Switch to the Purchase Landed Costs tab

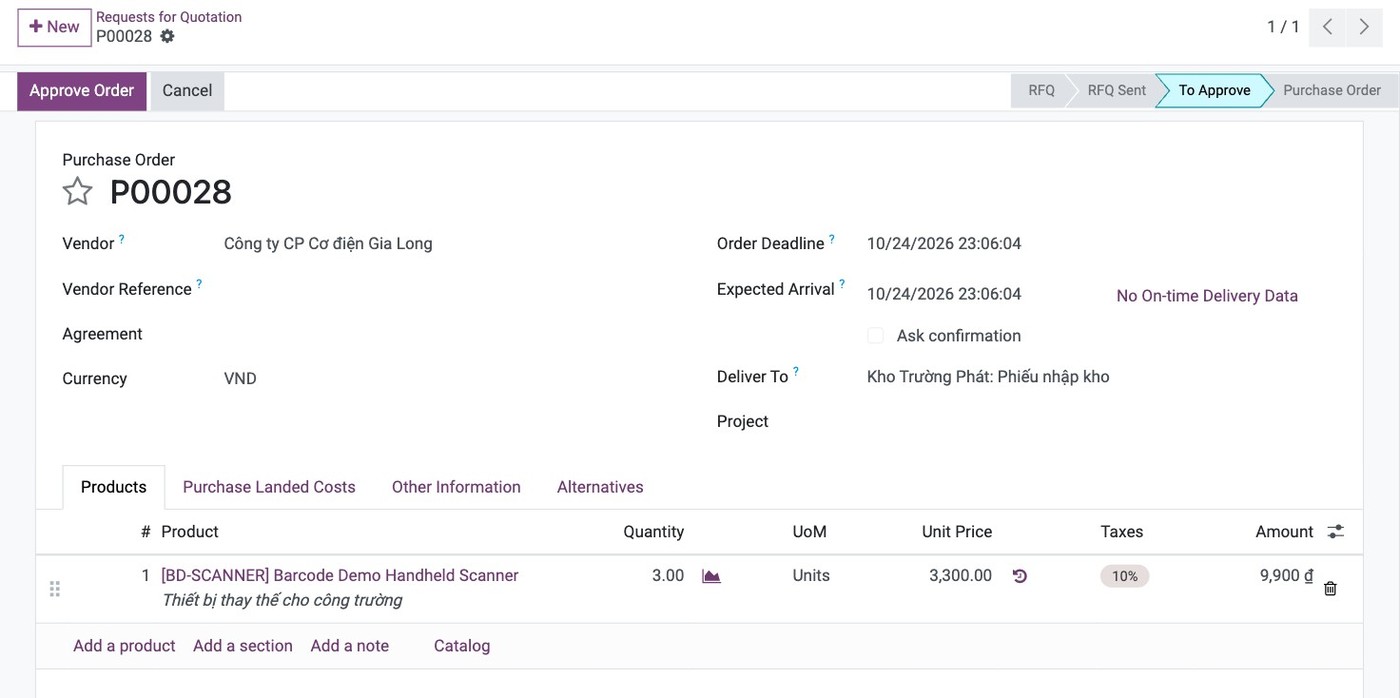pos(269,487)
